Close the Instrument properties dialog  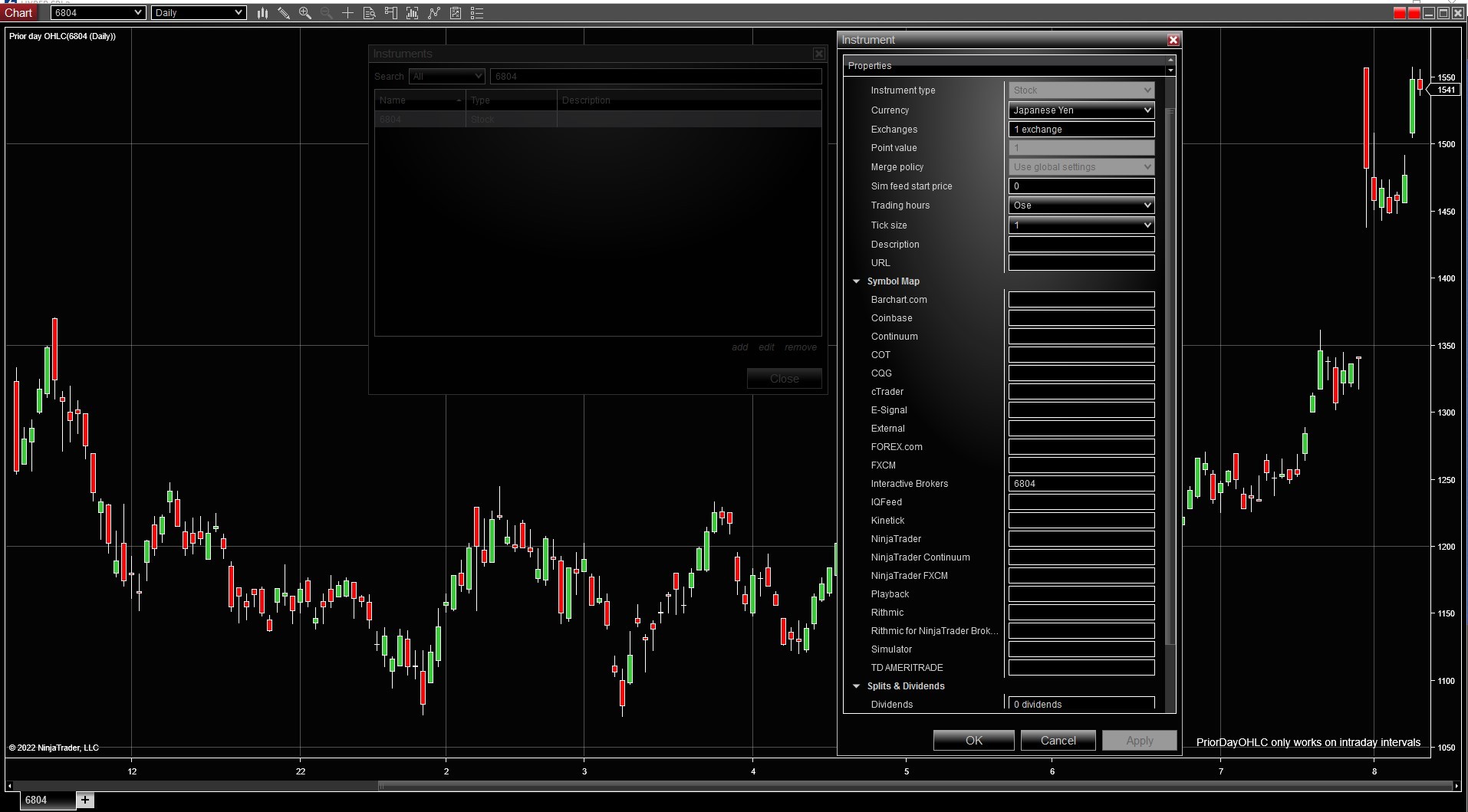click(x=1173, y=40)
